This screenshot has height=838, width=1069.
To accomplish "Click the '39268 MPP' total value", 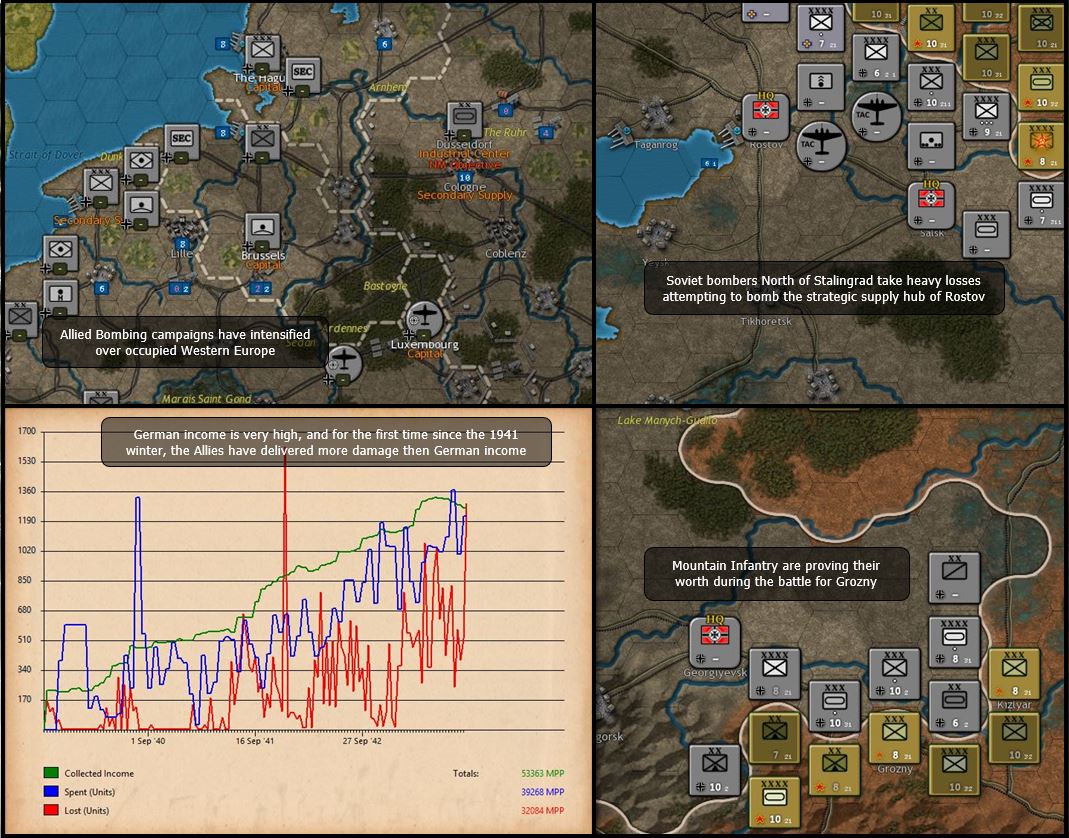I will tap(543, 792).
